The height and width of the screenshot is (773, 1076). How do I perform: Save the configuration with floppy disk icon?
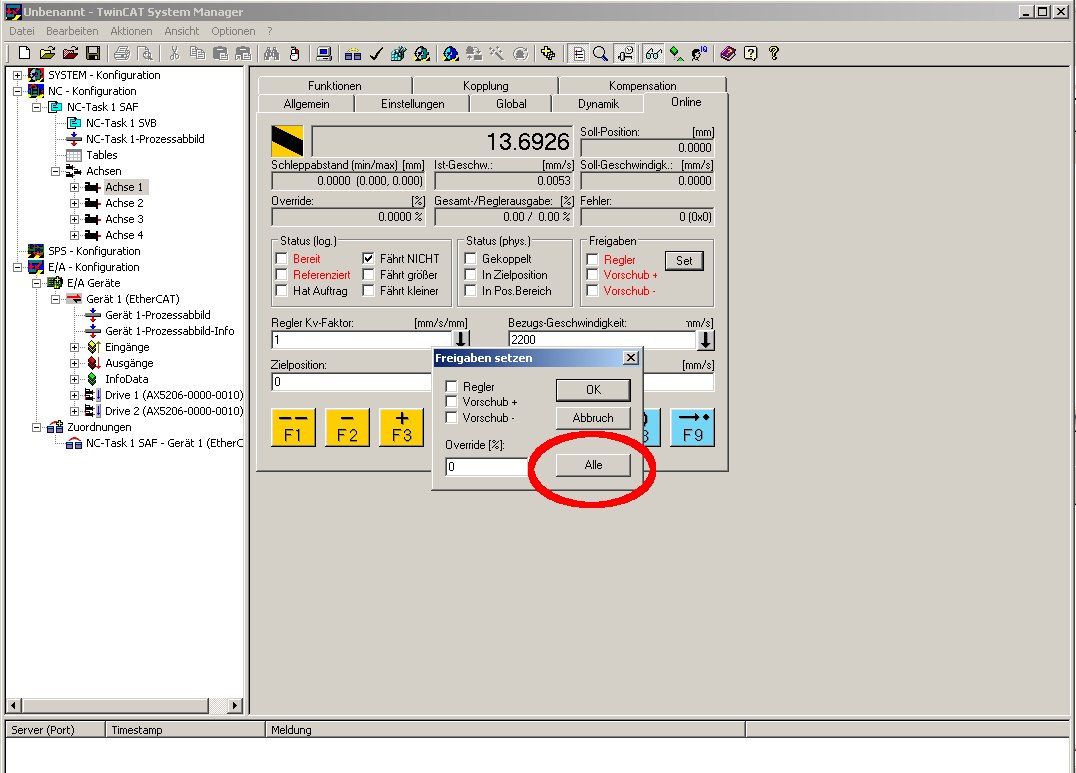click(x=93, y=54)
